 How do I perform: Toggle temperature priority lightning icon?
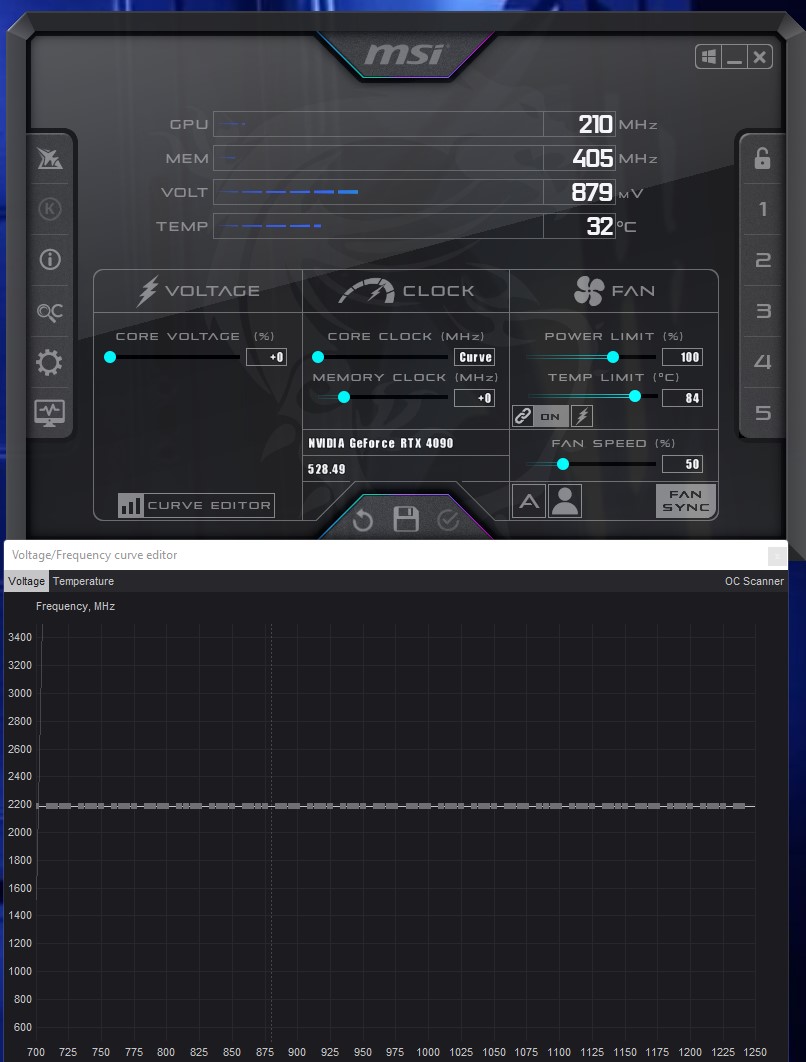pos(582,416)
